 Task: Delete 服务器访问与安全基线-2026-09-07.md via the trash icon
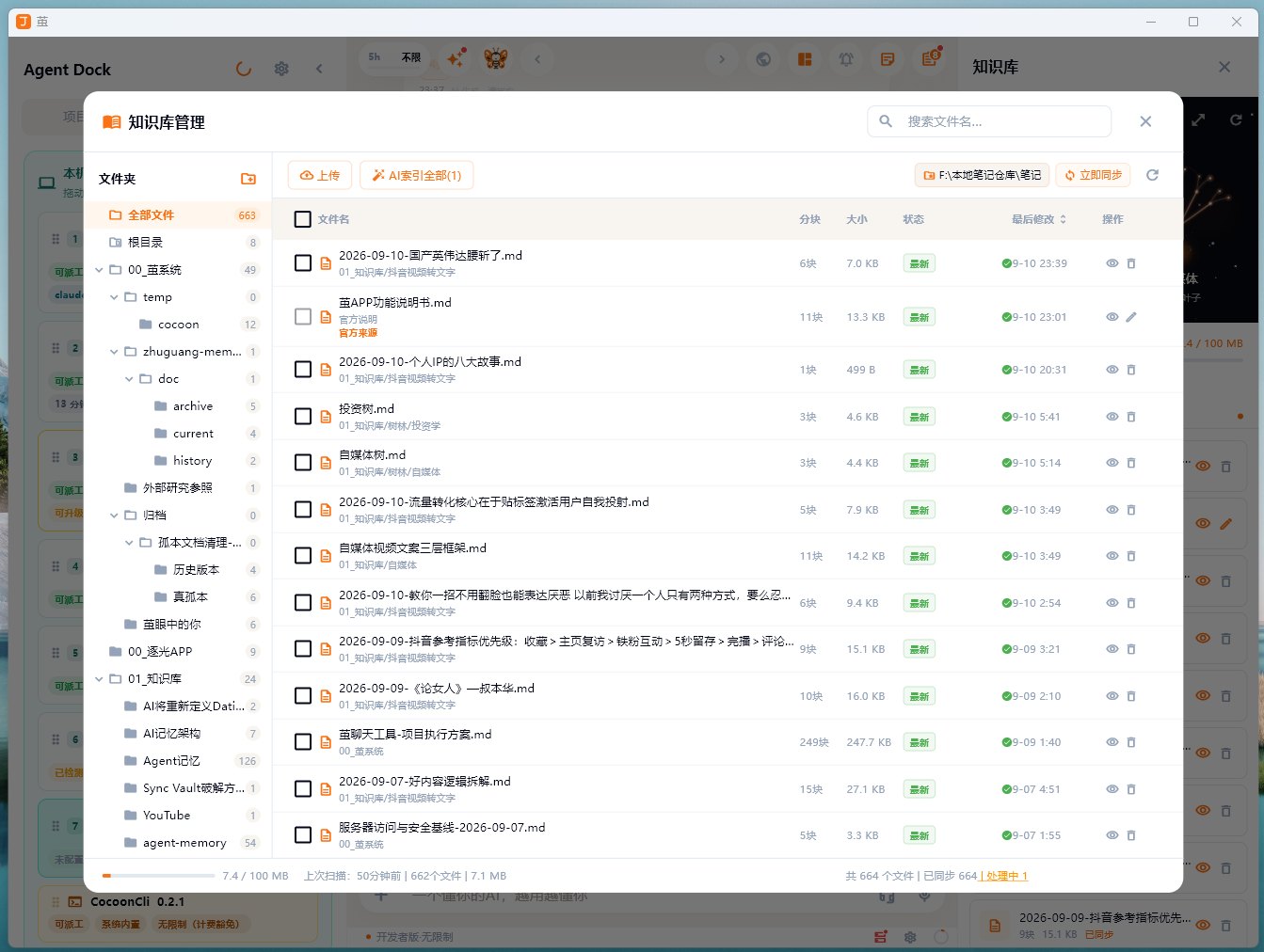[x=1131, y=835]
